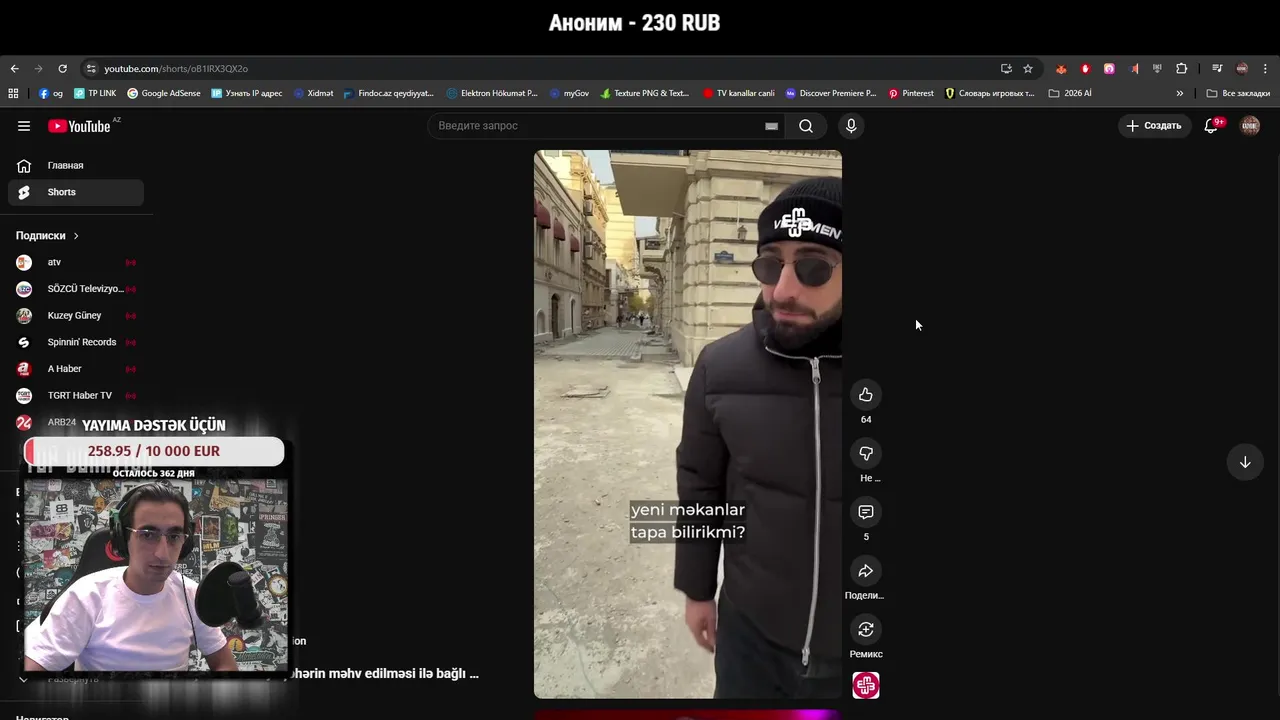
Task: Open Chrome profile avatar in toolbar
Action: tap(1242, 69)
